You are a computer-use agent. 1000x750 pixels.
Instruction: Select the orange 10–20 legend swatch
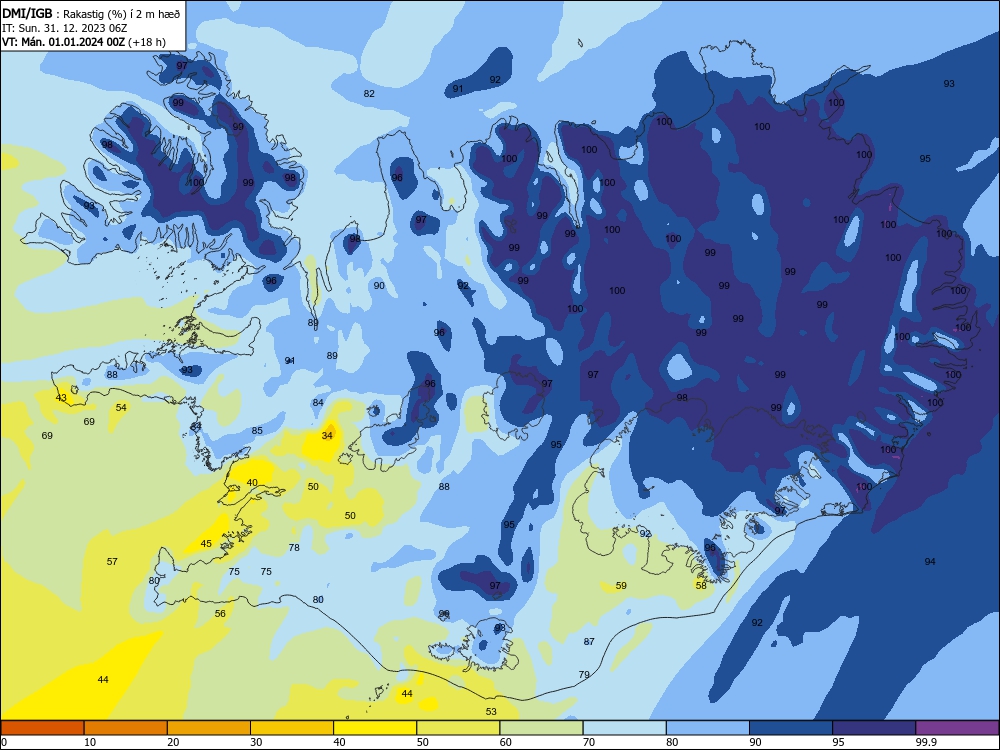[x=126, y=728]
